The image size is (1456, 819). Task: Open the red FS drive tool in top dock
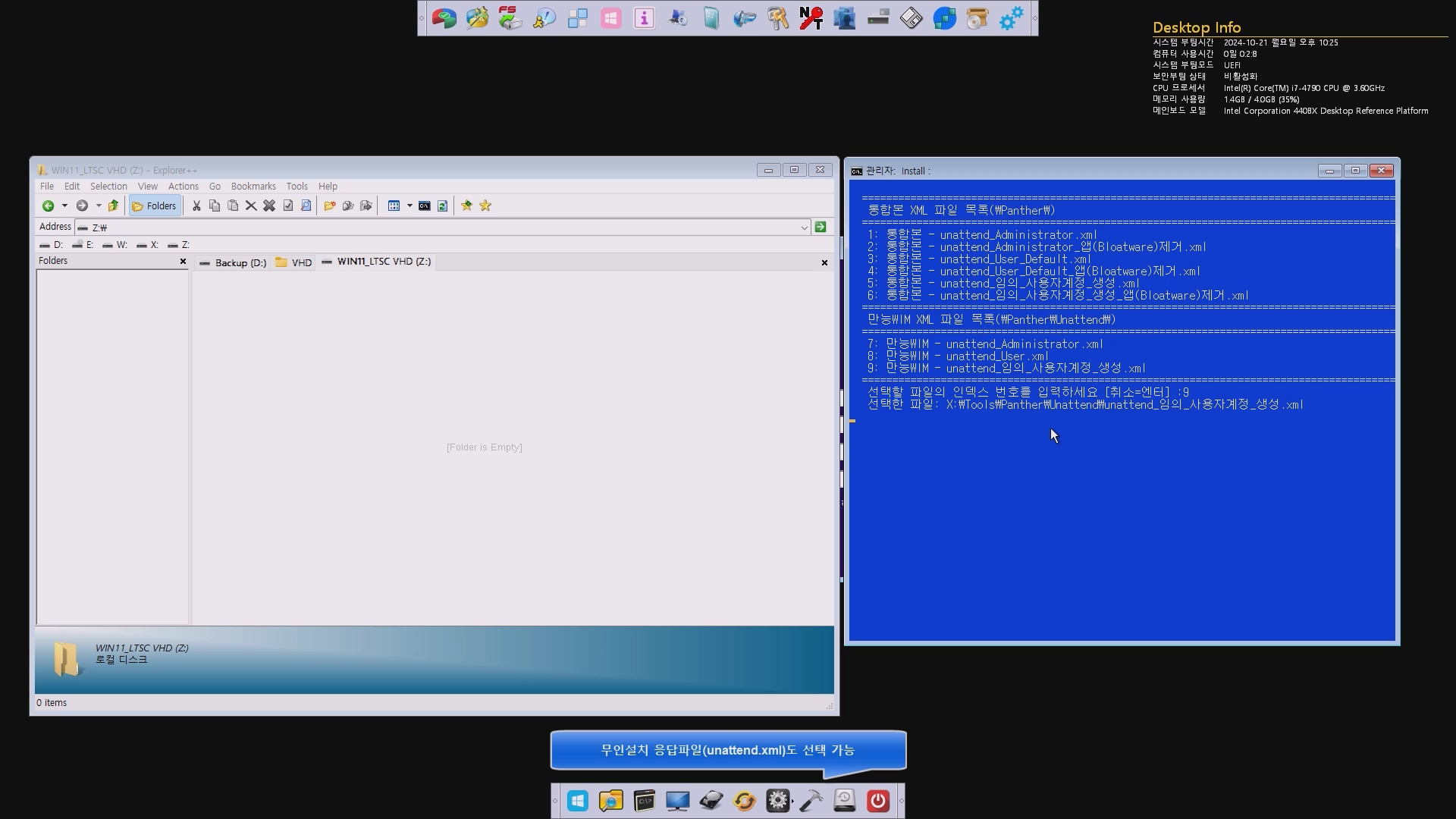tap(510, 18)
